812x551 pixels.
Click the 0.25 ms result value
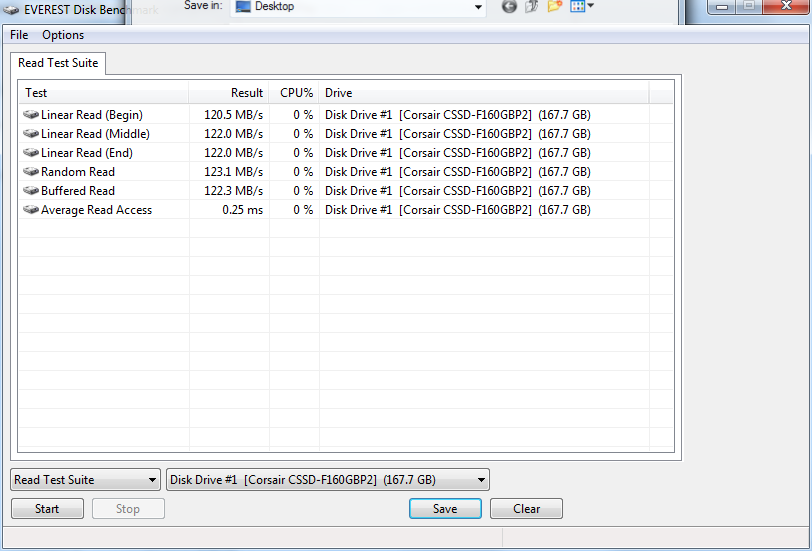[x=242, y=210]
